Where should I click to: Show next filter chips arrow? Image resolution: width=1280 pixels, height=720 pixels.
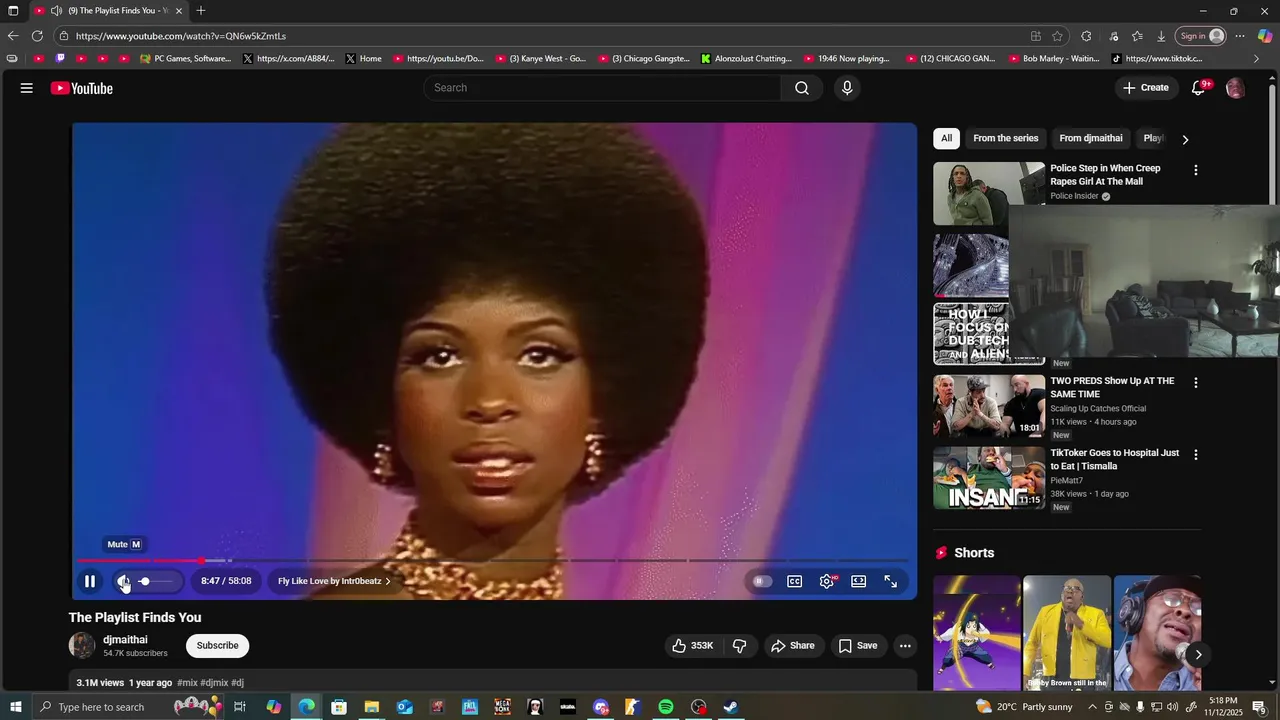(x=1185, y=139)
